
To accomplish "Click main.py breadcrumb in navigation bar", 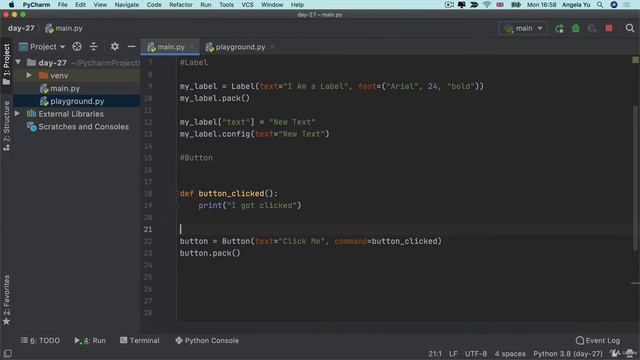I will pos(64,28).
